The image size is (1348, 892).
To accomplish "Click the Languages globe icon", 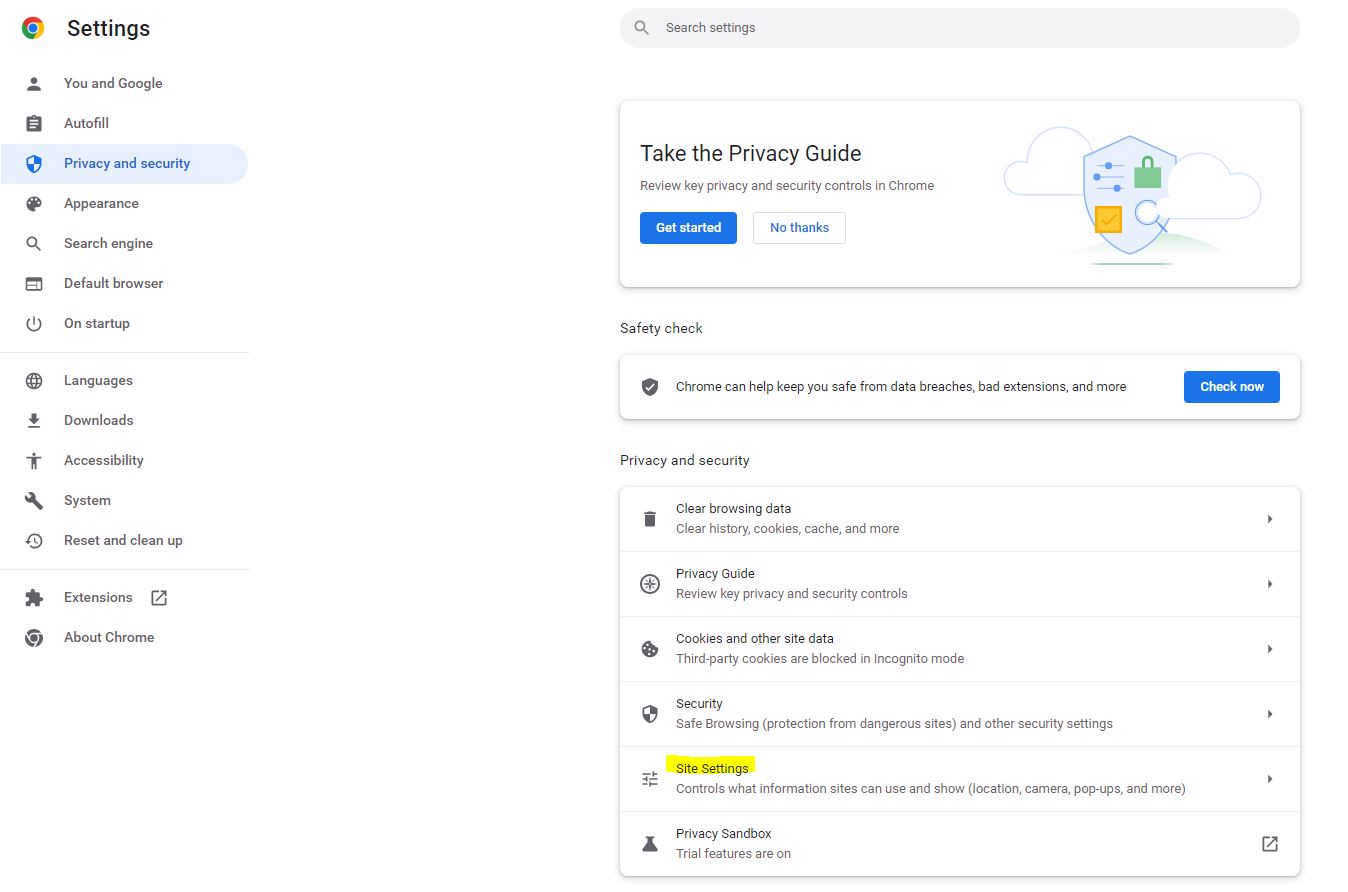I will click(34, 380).
